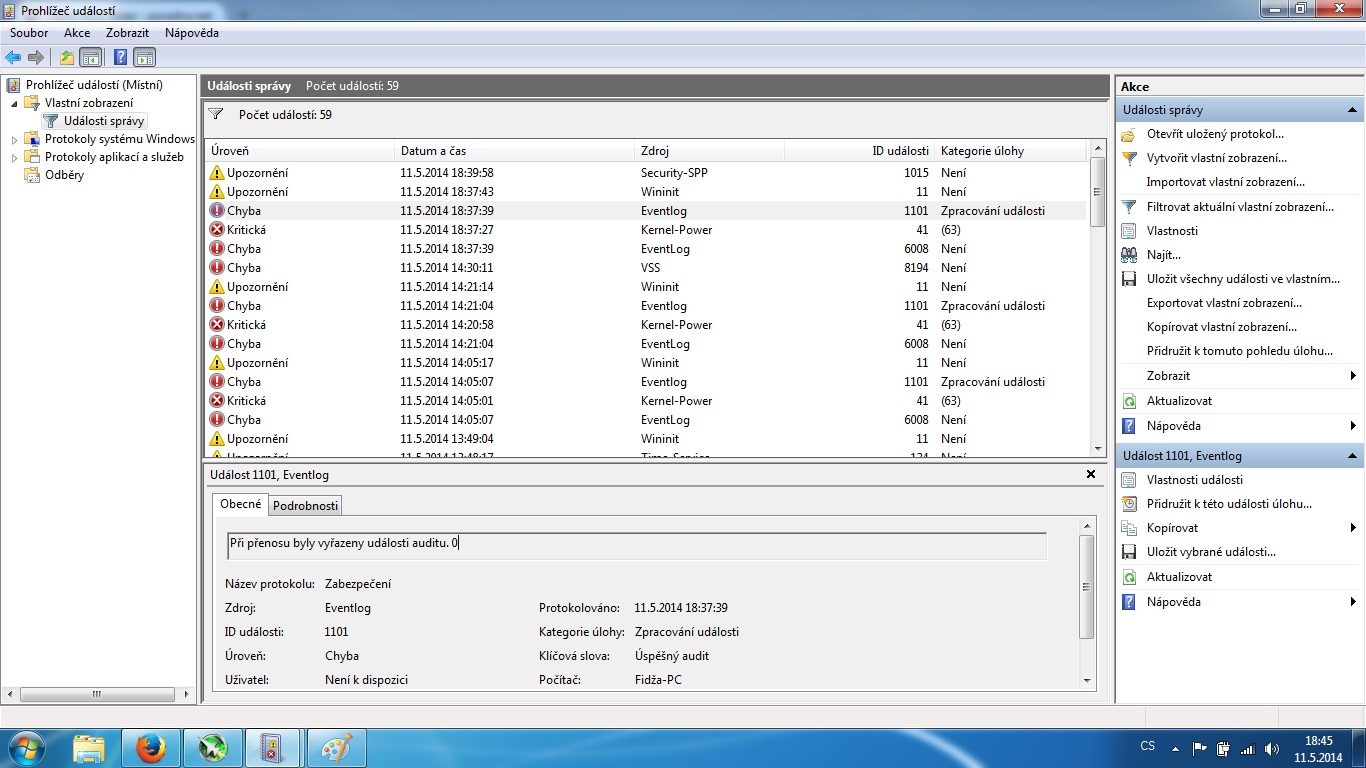Click the warning icon of the 18:37:43 Wininit event
The width and height of the screenshot is (1366, 768).
(x=217, y=192)
